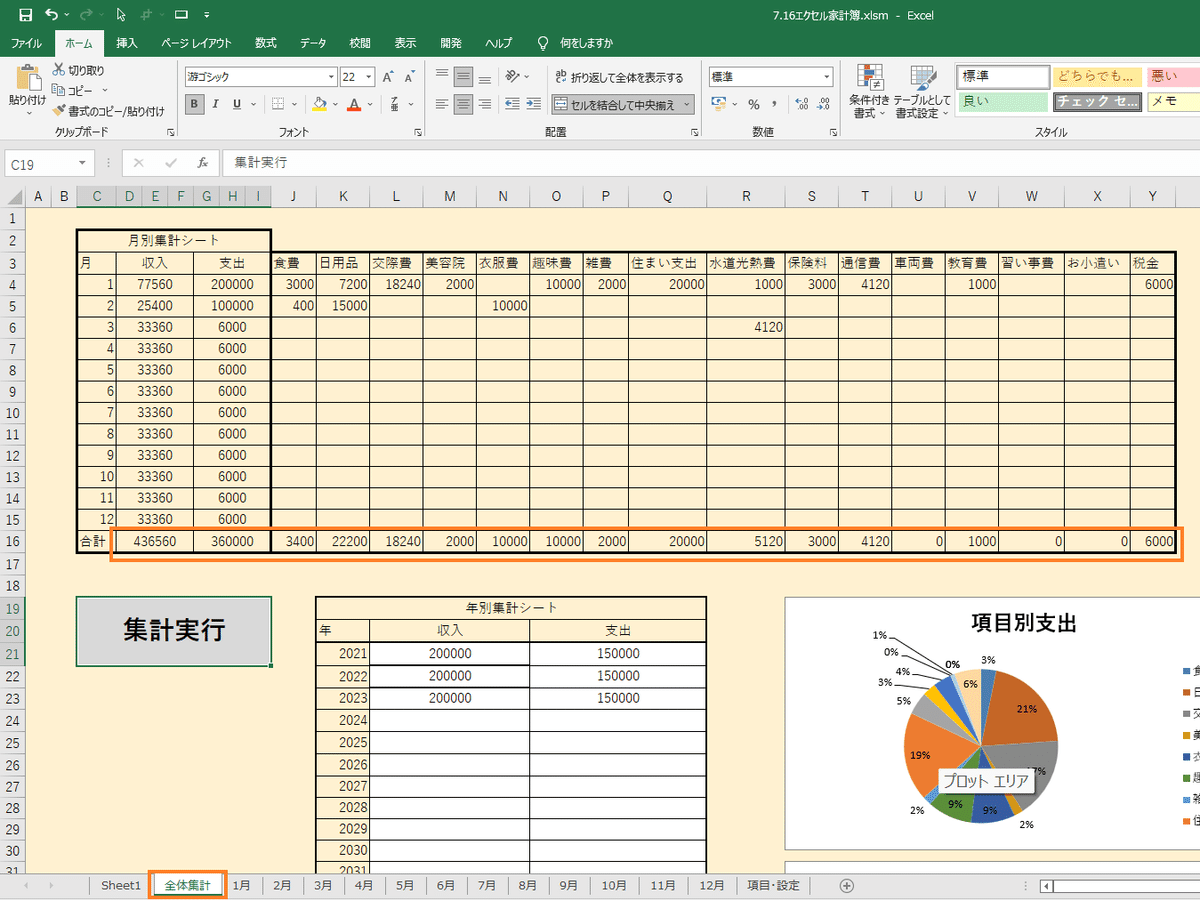The width and height of the screenshot is (1200, 900).
Task: Click the fill color paint bucket icon
Action: (319, 104)
